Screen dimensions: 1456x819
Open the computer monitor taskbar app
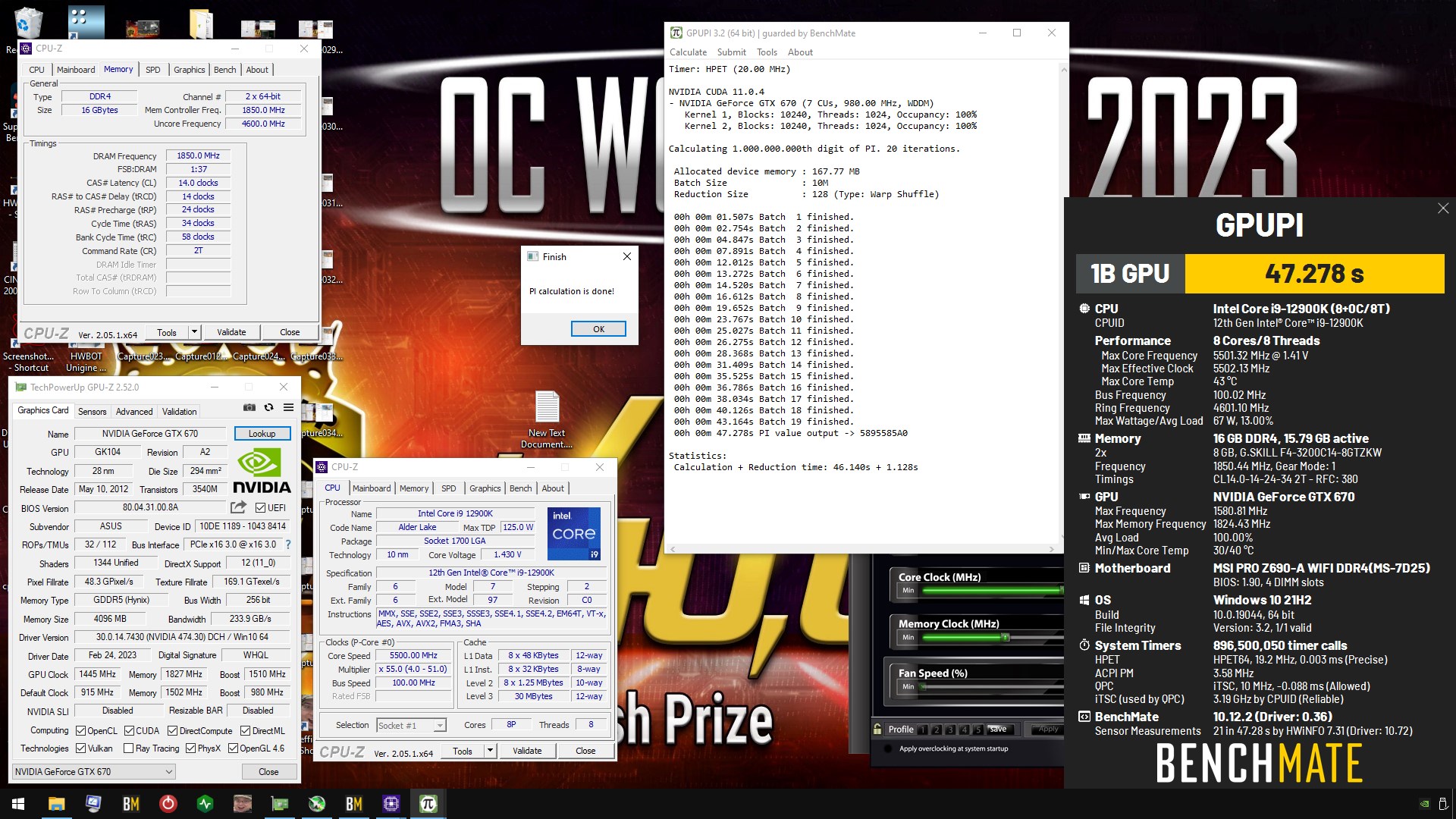click(93, 804)
